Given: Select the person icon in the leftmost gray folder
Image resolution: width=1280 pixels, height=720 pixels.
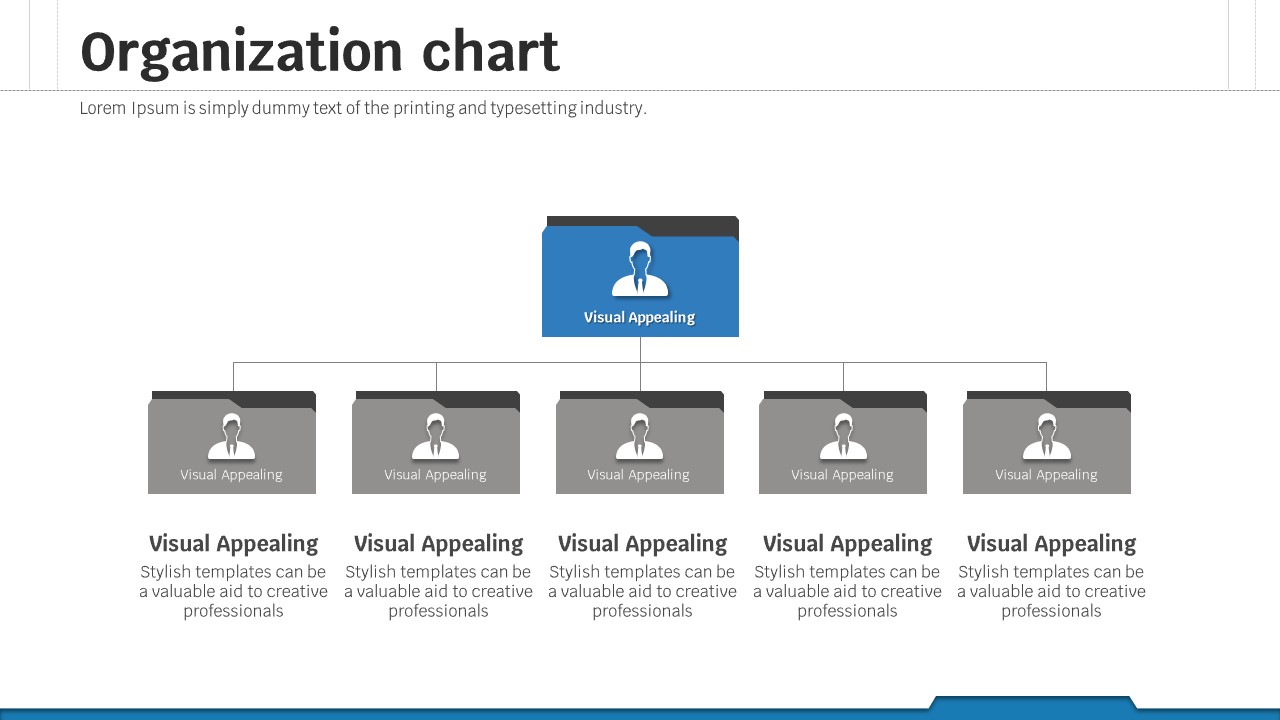Looking at the screenshot, I should [232, 437].
